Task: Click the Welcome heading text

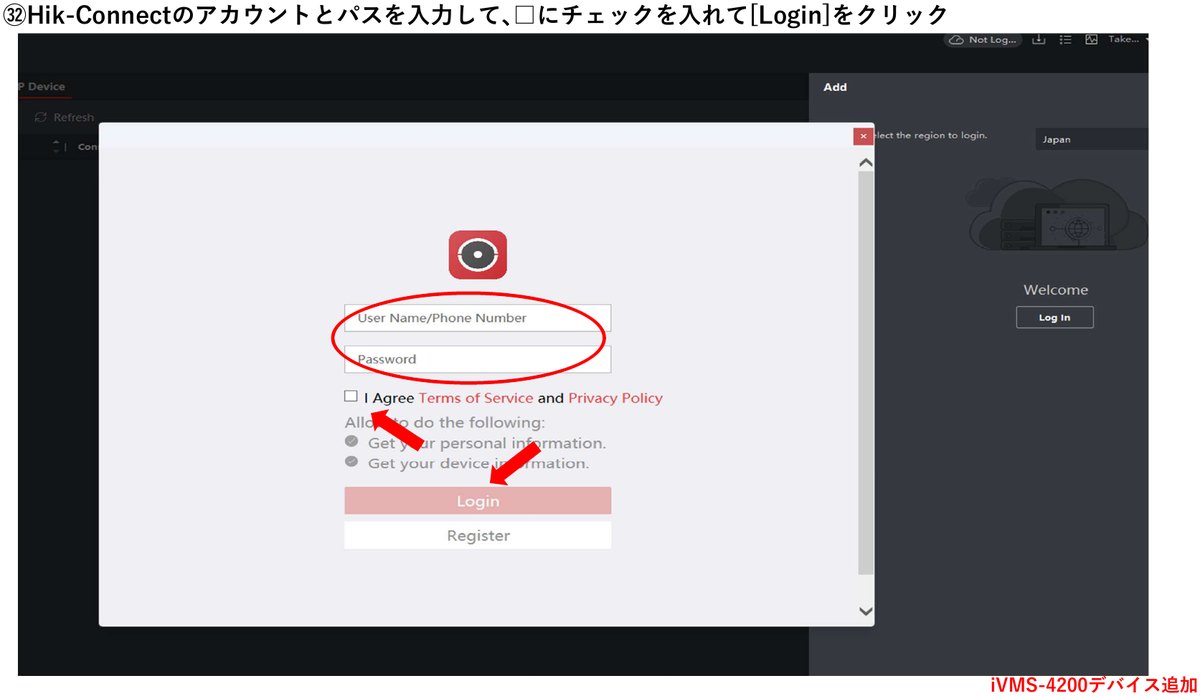Action: (x=1055, y=290)
